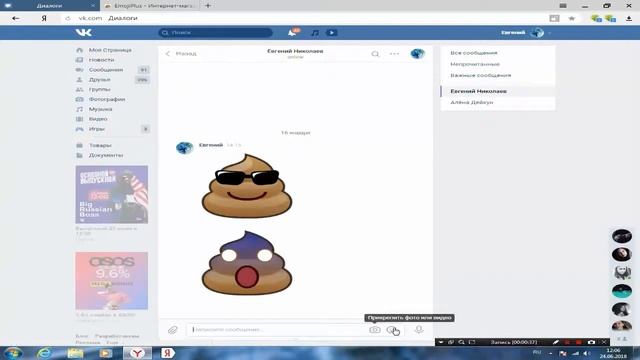Image resolution: width=640 pixels, height=360 pixels.
Task: Open the contact avatar in the chat header
Action: (x=418, y=53)
